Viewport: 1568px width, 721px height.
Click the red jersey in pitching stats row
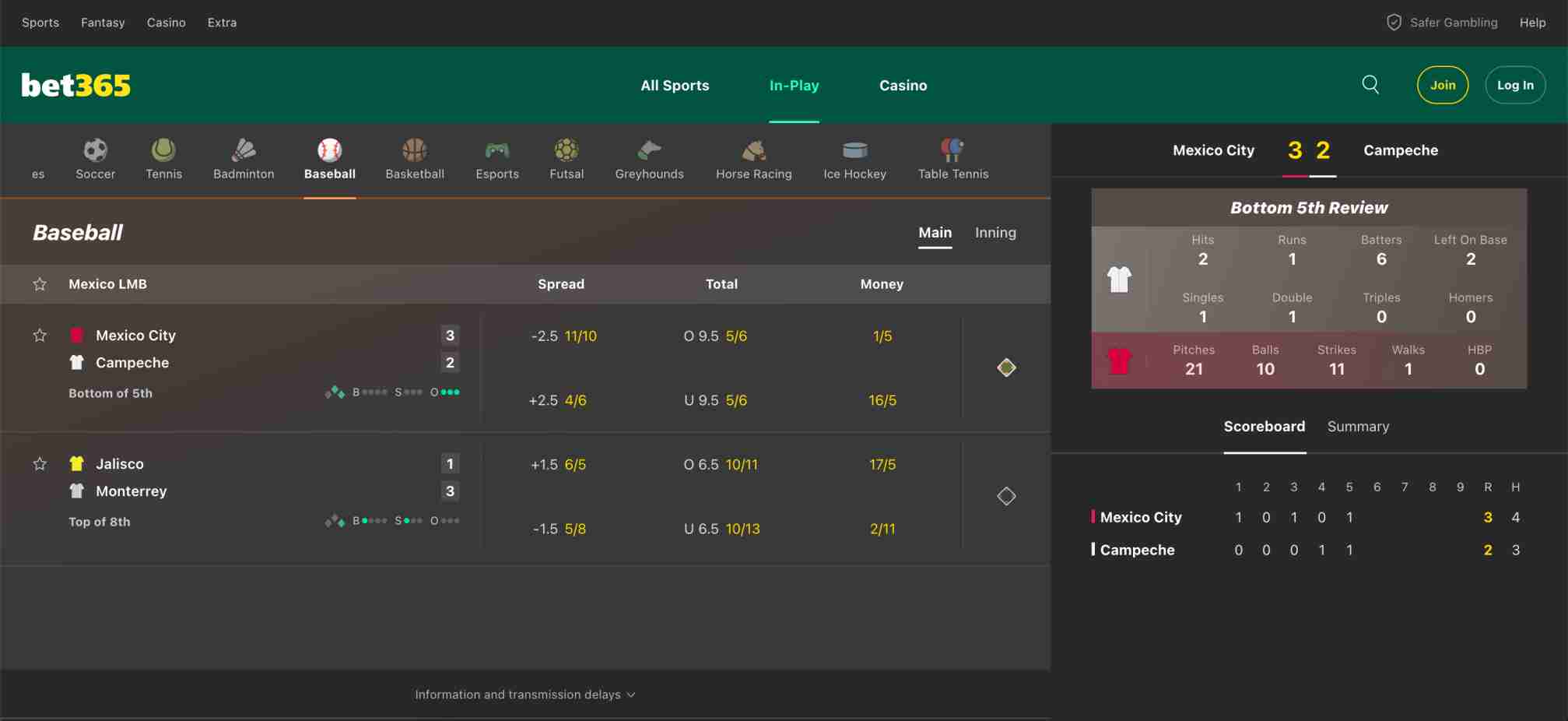click(x=1119, y=360)
